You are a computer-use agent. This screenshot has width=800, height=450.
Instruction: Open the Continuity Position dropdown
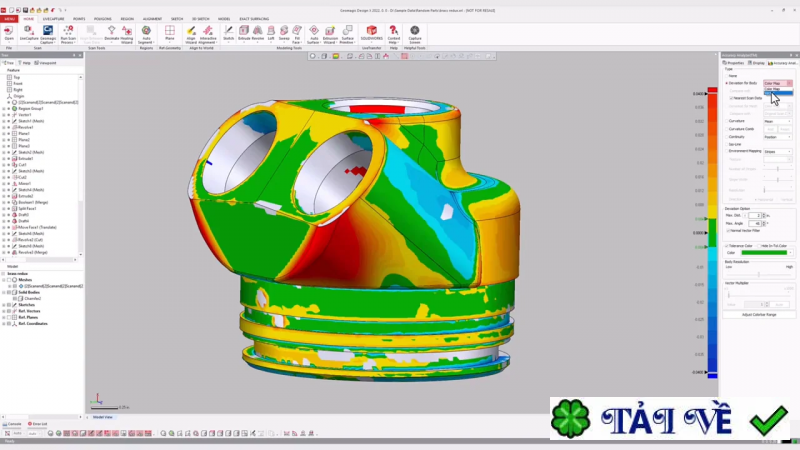pyautogui.click(x=778, y=137)
